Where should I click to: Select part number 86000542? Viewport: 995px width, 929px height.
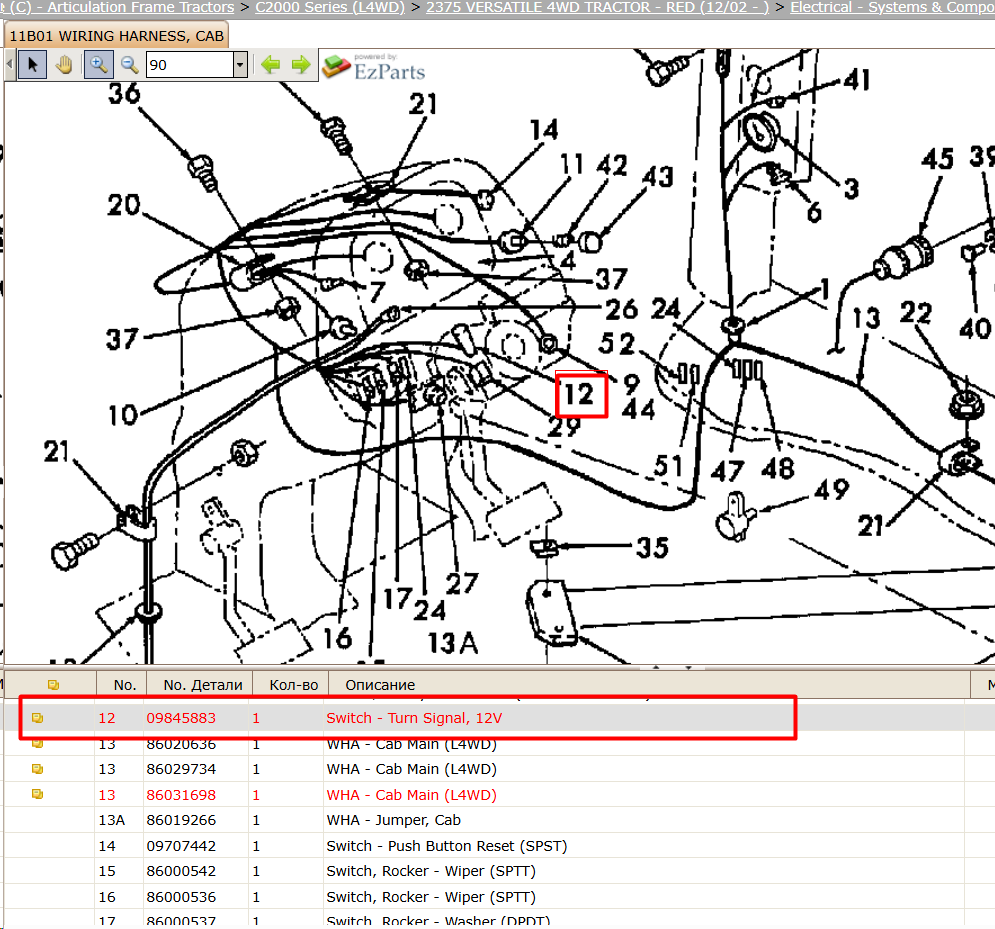(181, 871)
